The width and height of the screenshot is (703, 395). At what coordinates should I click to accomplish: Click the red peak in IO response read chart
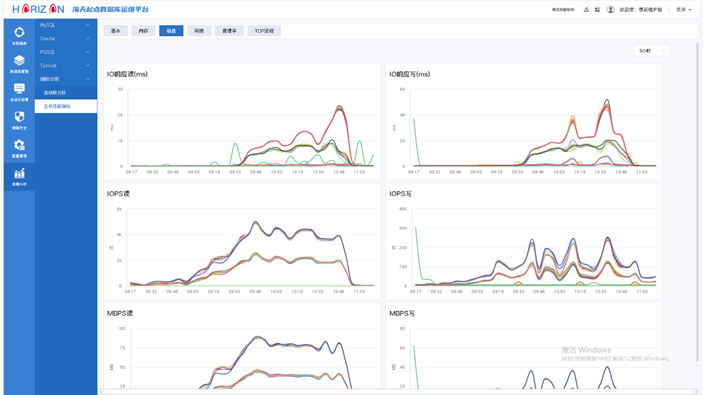coord(339,108)
